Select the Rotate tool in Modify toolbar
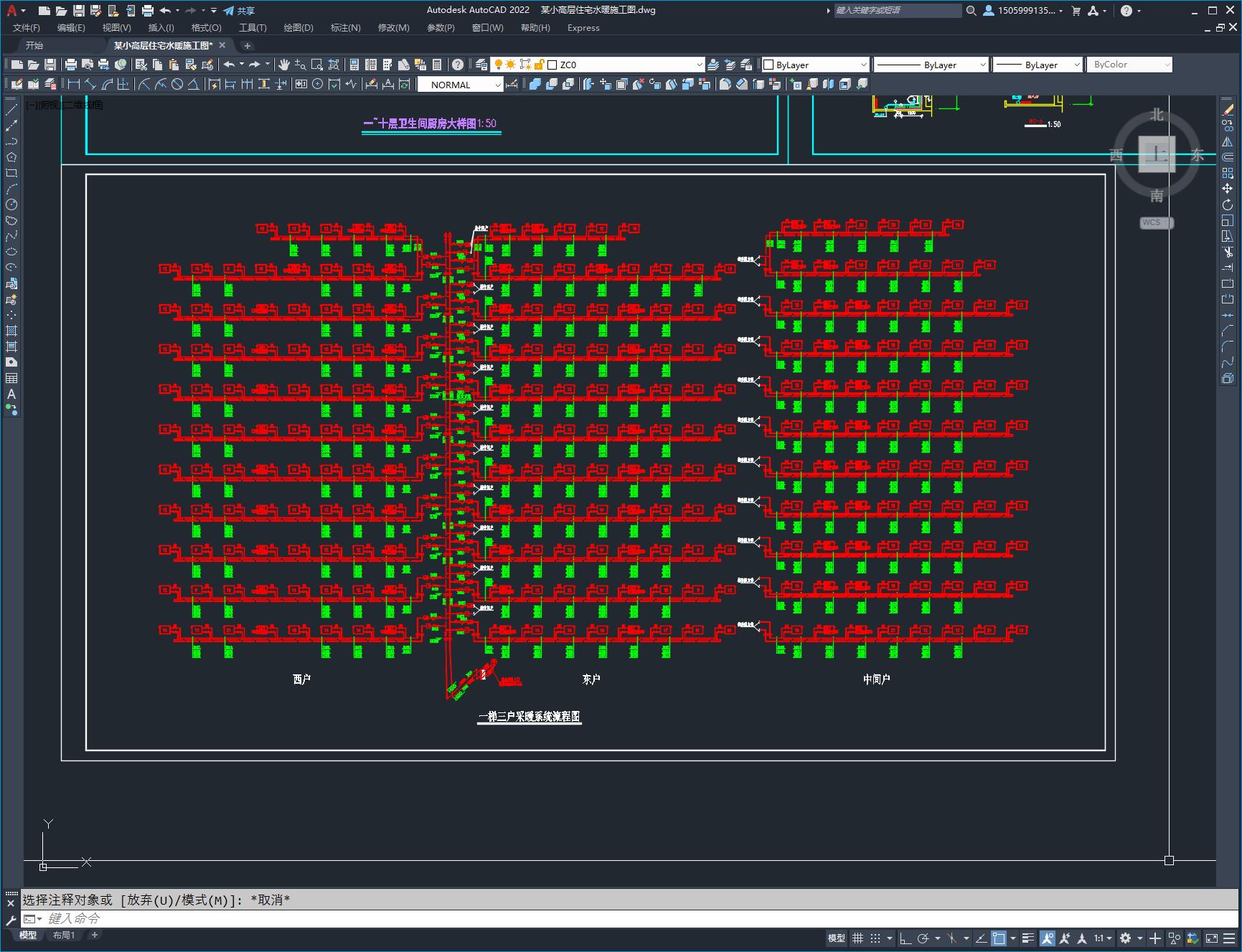This screenshot has height=952, width=1242. tap(1228, 204)
